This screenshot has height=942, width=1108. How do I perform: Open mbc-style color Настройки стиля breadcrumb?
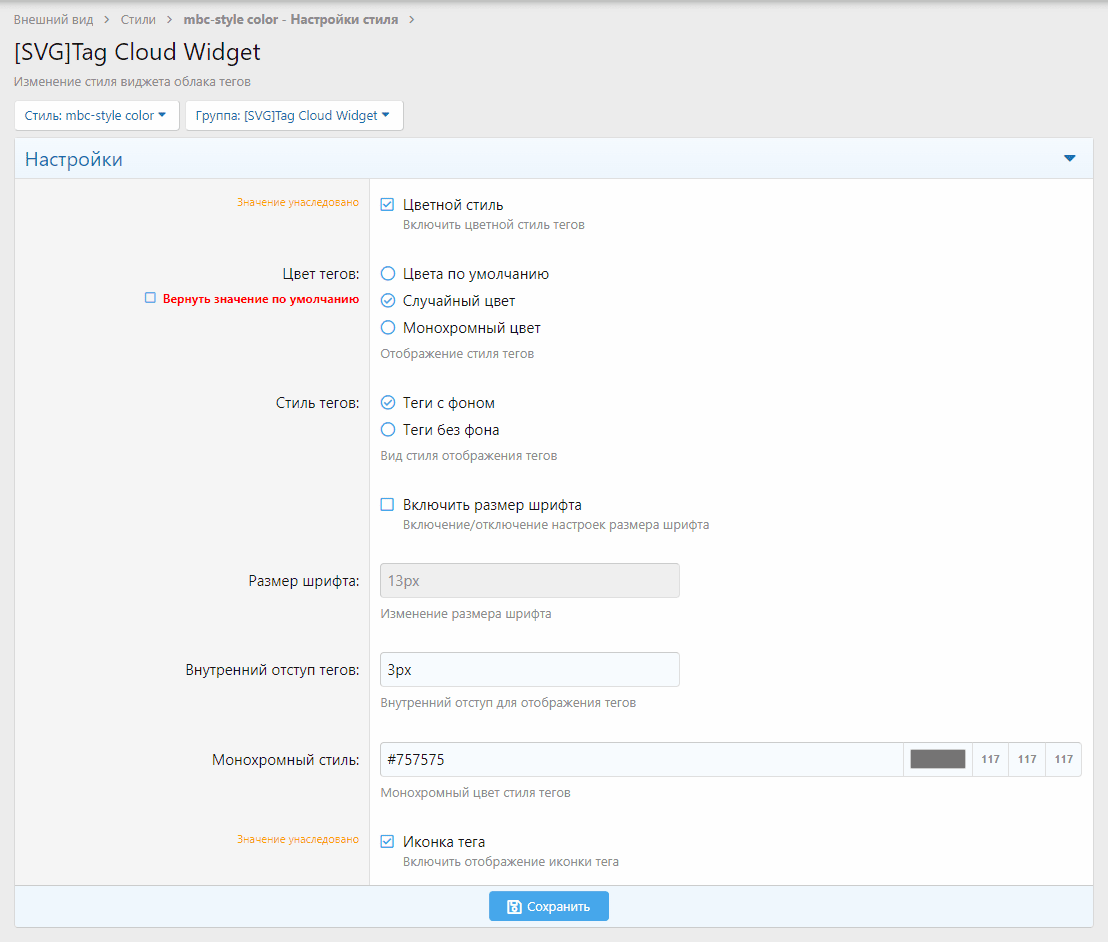(290, 20)
